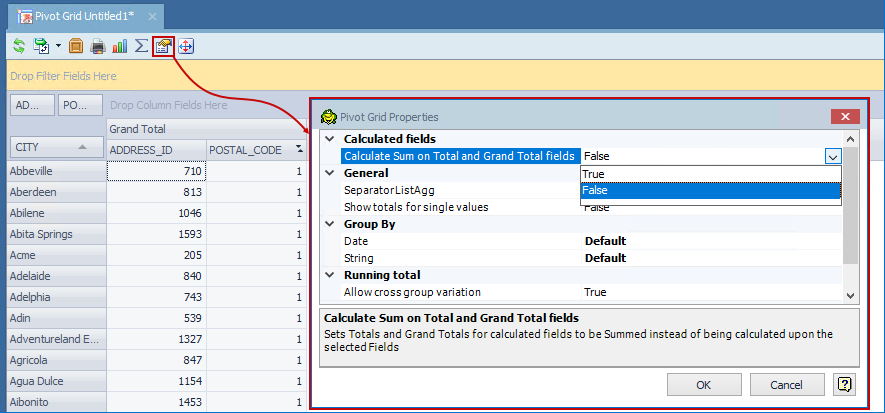The width and height of the screenshot is (885, 413).
Task: Select the Adin row header
Action: [56, 318]
